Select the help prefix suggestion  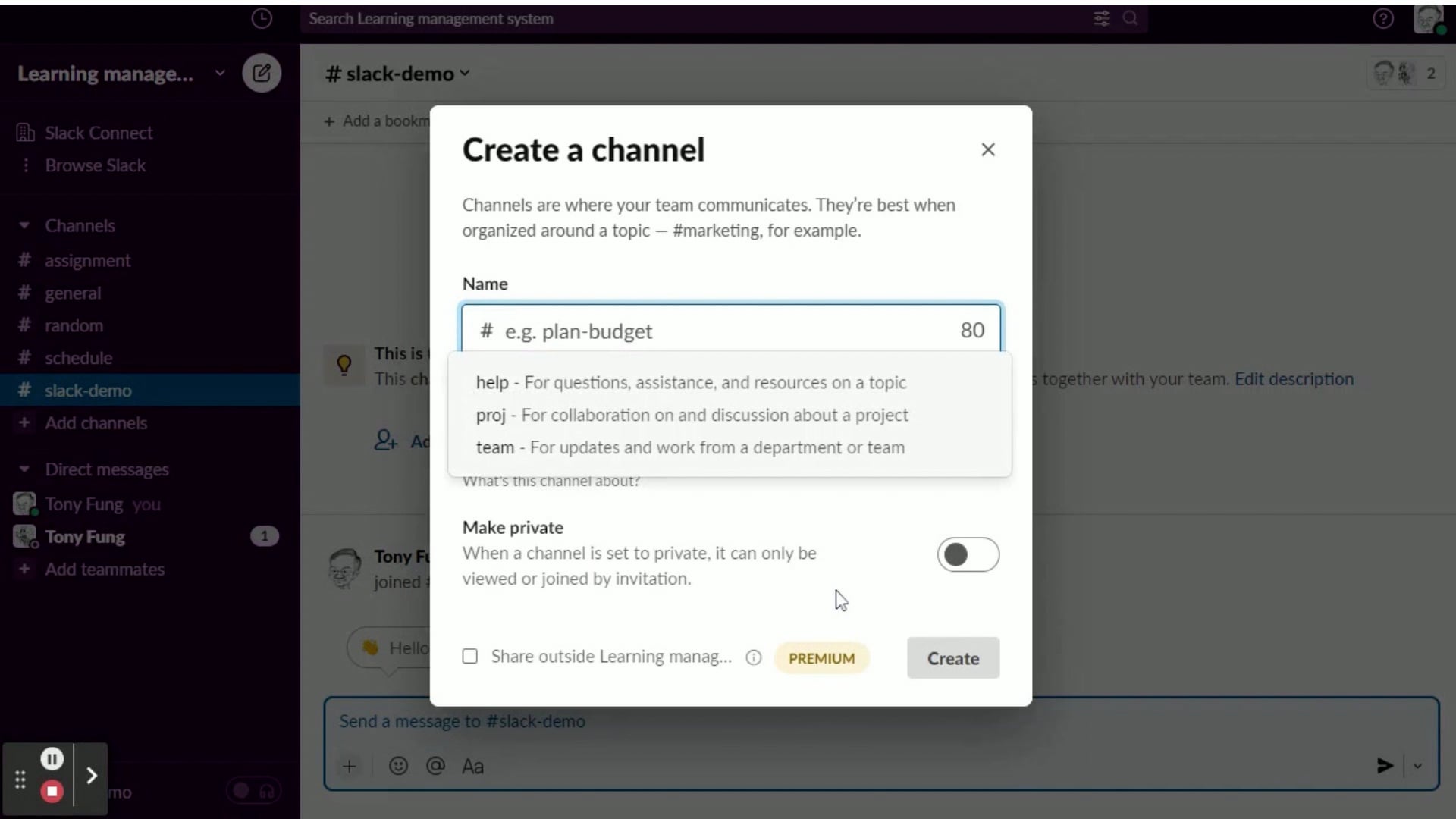[x=730, y=382]
